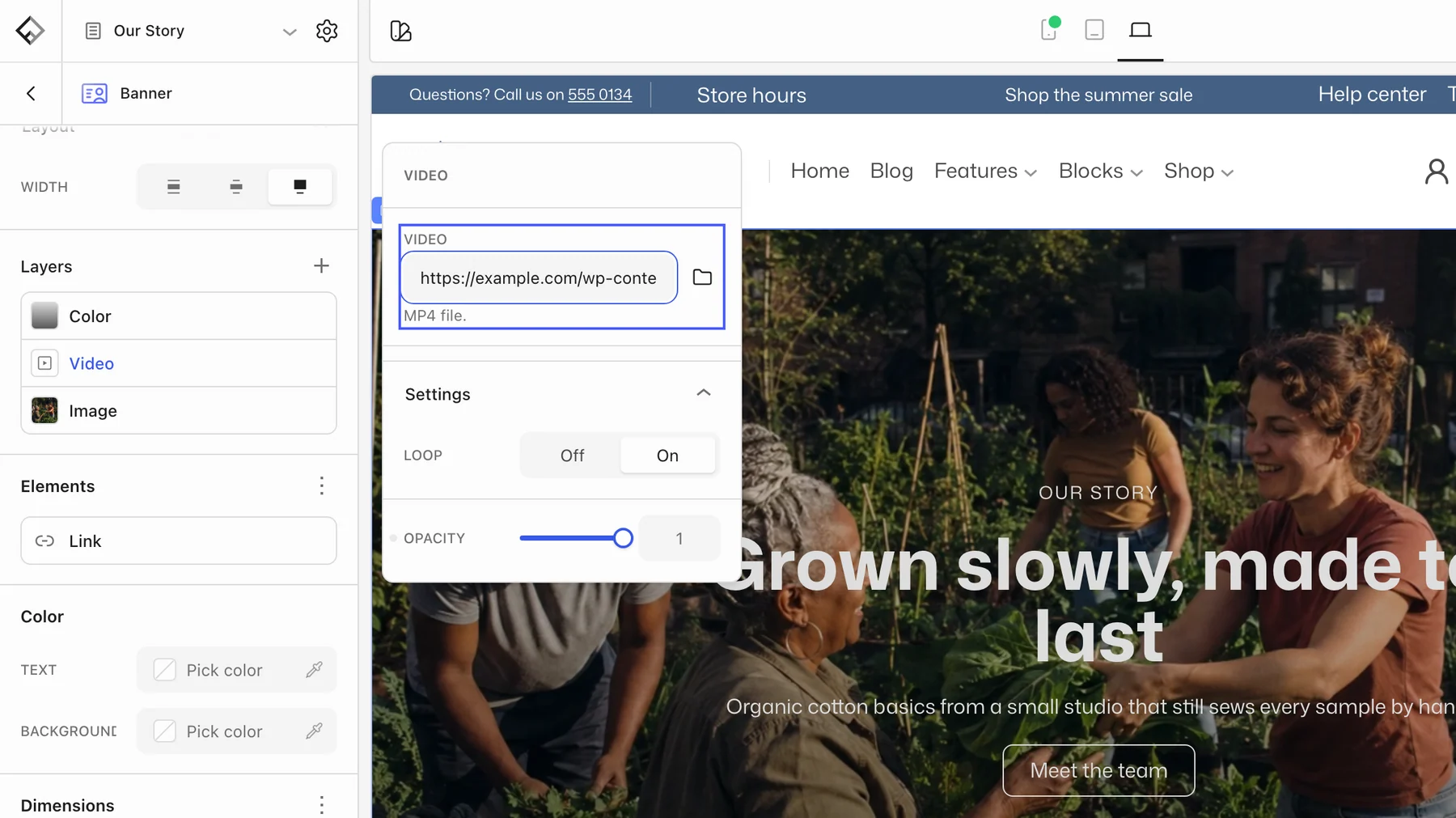
Task: Set Loop to On
Action: 667,456
